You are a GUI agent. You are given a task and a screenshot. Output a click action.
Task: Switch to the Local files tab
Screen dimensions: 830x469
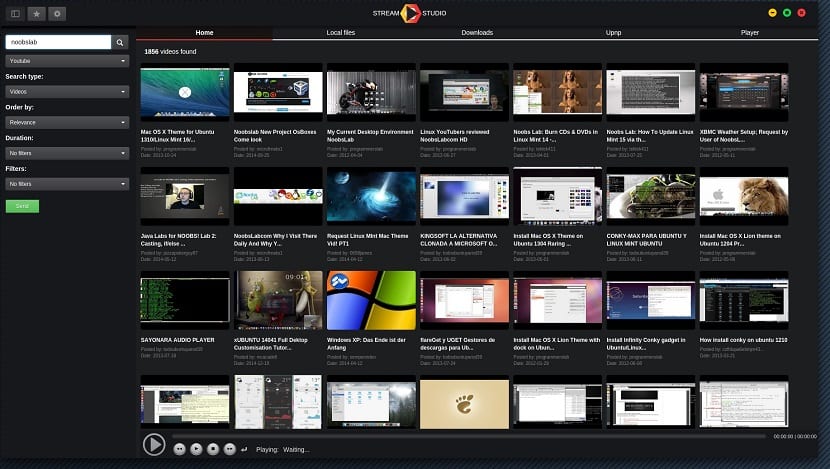click(x=341, y=33)
